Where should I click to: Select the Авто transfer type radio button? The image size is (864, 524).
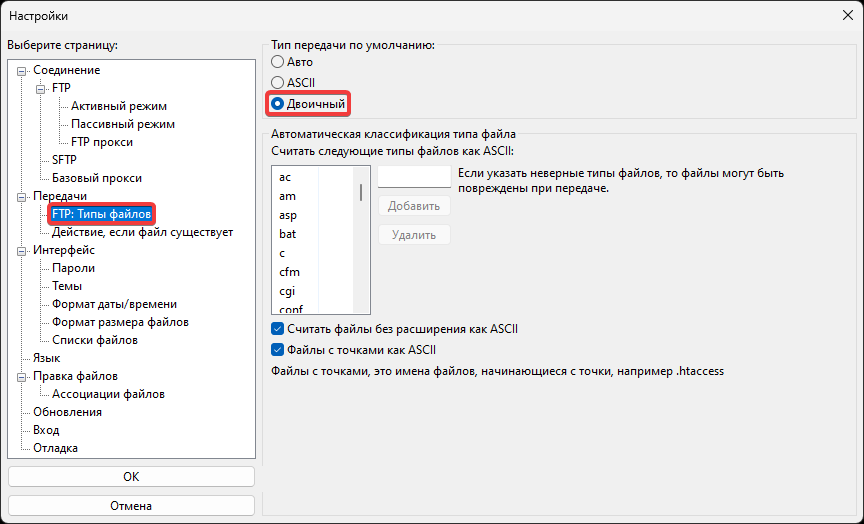click(278, 62)
